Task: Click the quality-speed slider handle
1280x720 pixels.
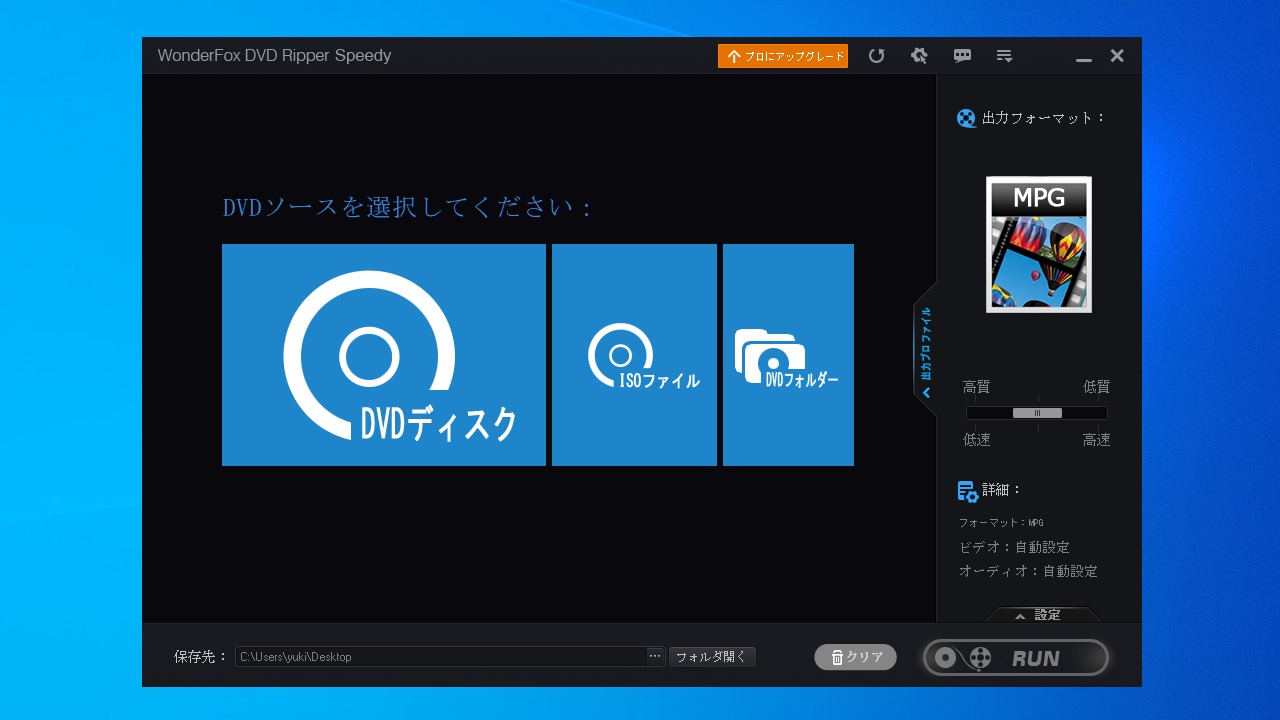Action: pos(1037,413)
